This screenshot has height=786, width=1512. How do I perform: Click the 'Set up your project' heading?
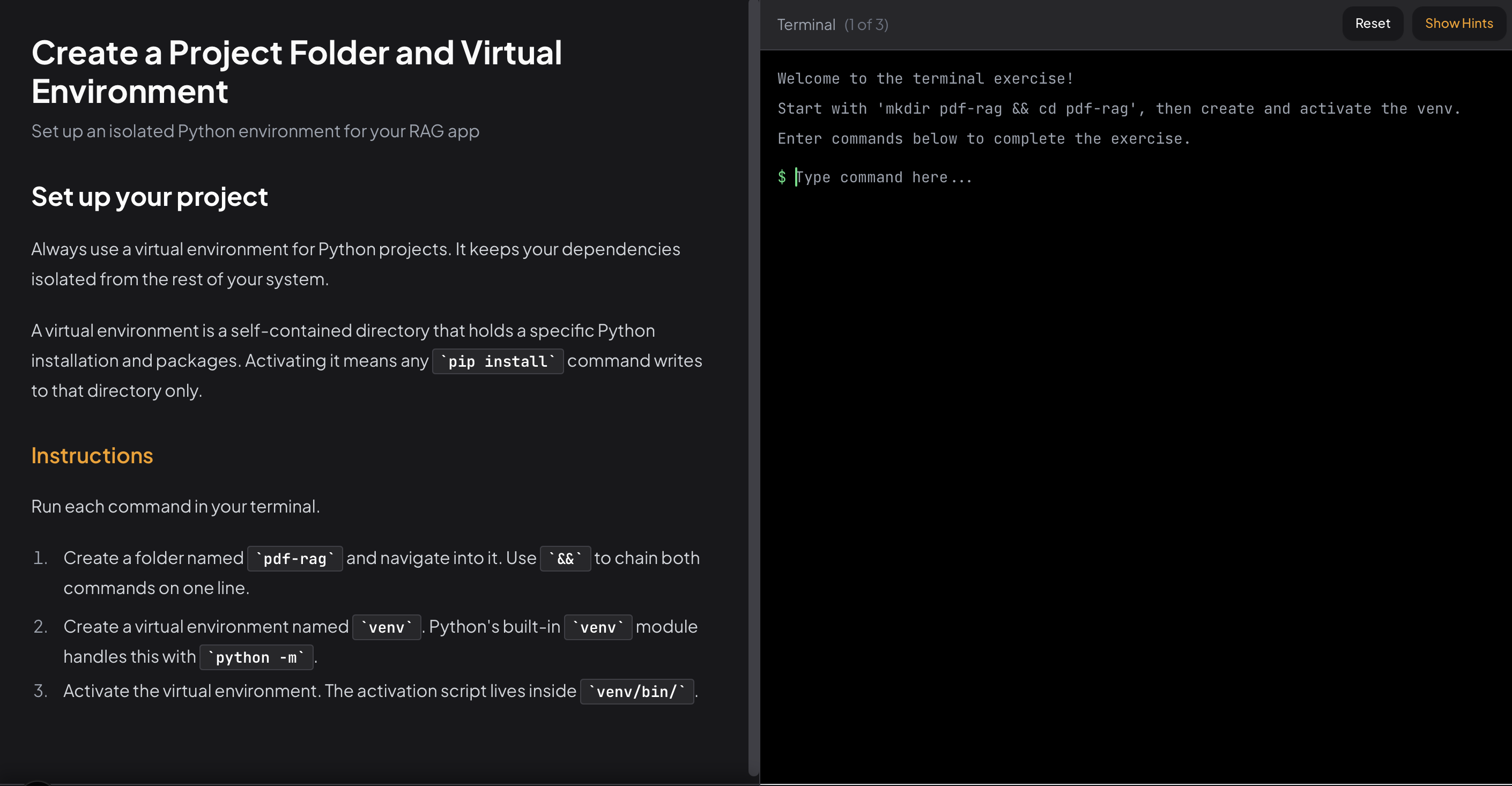pyautogui.click(x=149, y=197)
